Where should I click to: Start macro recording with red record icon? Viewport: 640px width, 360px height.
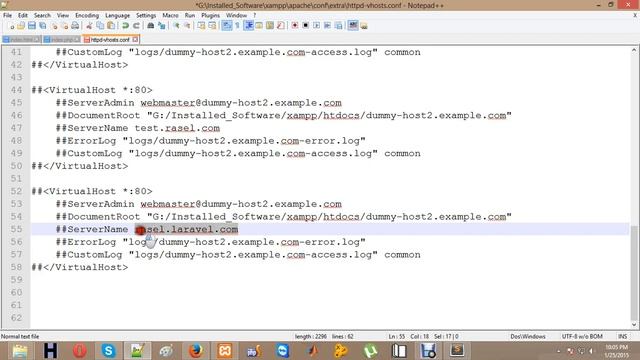click(x=295, y=26)
